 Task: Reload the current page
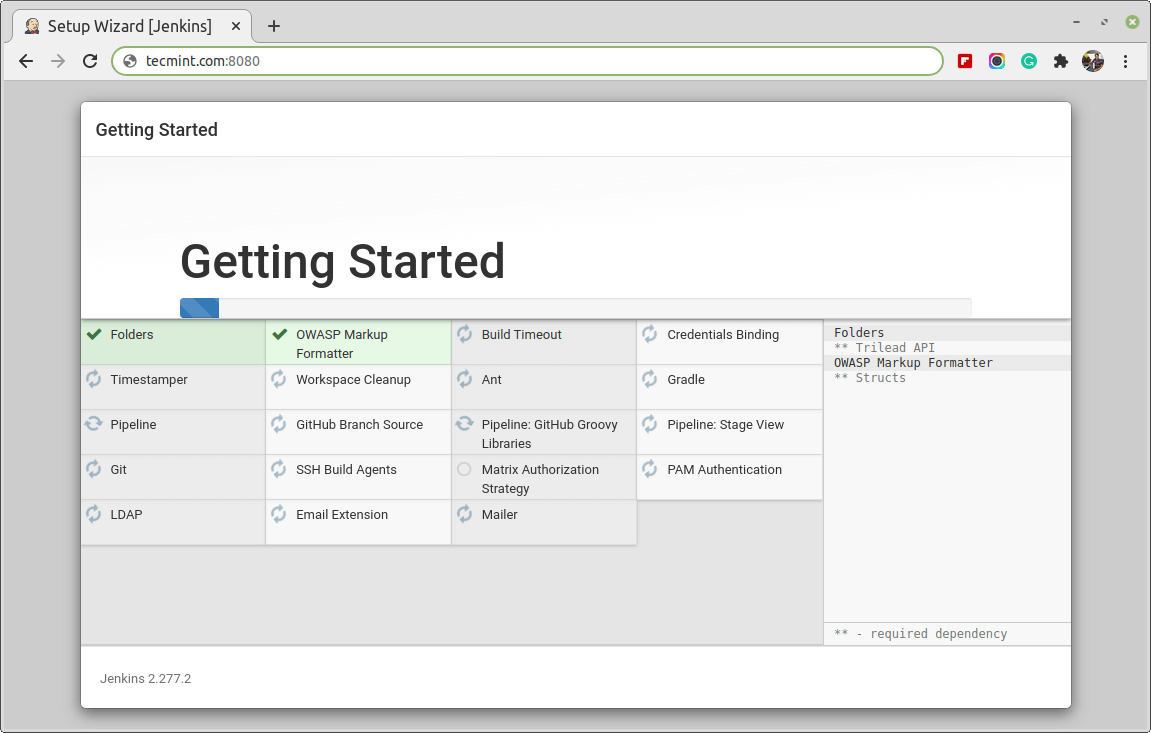point(90,61)
